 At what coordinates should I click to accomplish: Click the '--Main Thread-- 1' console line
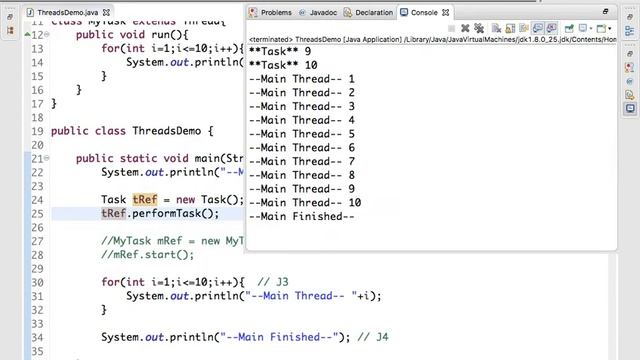(302, 79)
